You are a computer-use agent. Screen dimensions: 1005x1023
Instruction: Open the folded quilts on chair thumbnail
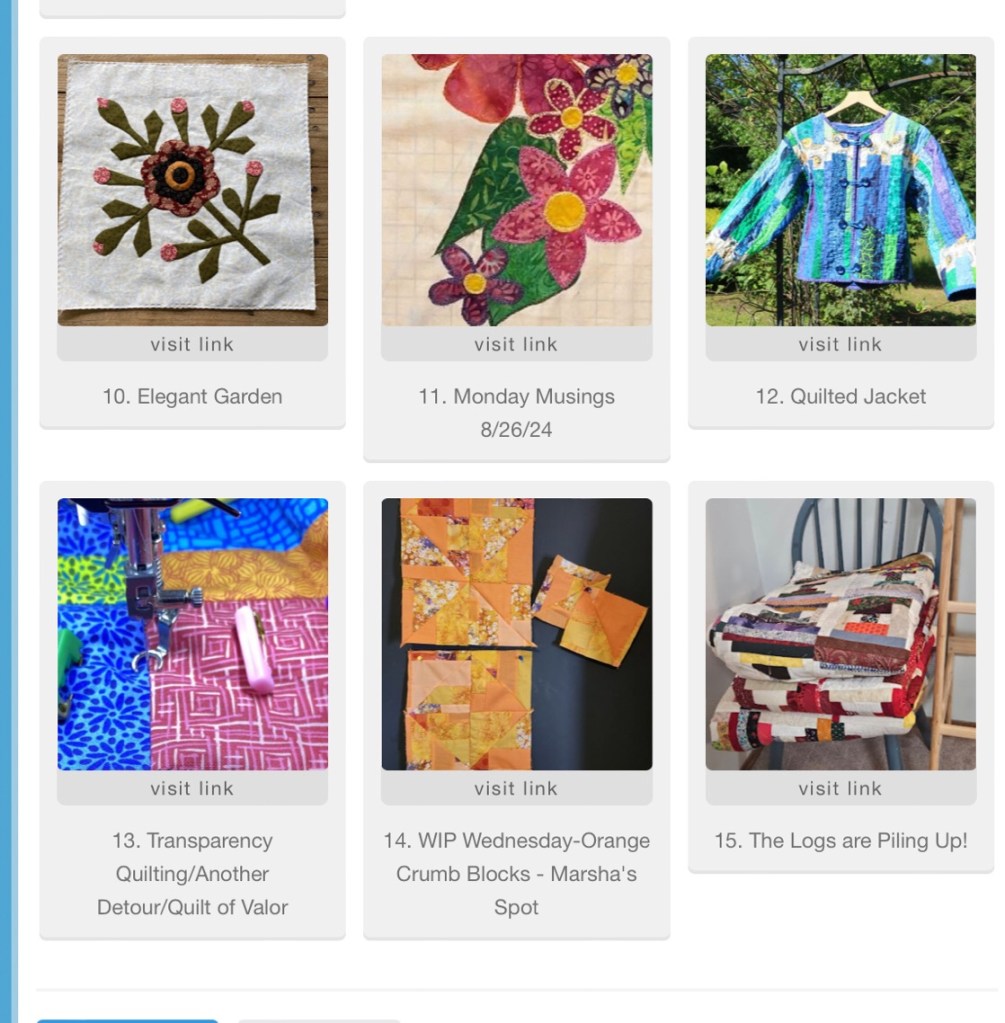click(841, 634)
